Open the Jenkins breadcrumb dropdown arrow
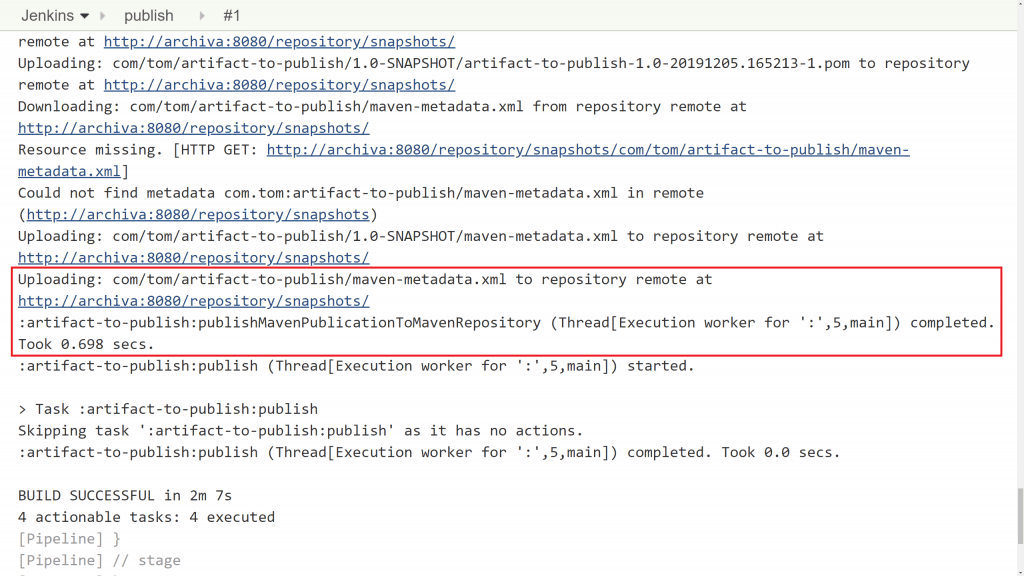This screenshot has height=576, width=1024. tap(84, 16)
